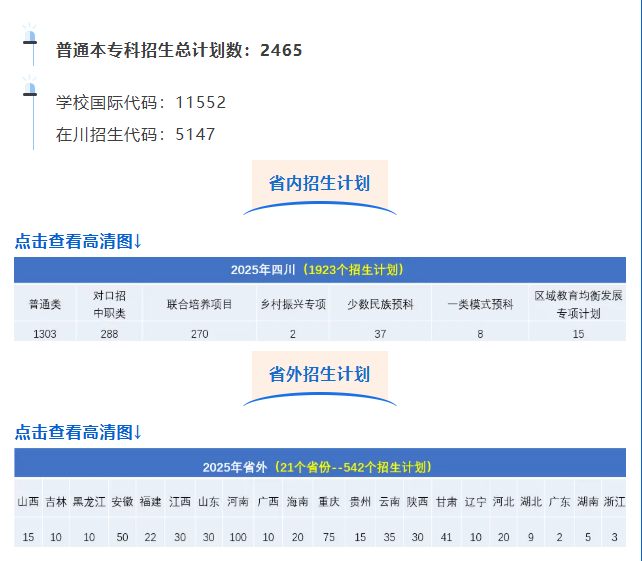Select the 江西 province header
Screen dimensions: 642x561
(180, 502)
